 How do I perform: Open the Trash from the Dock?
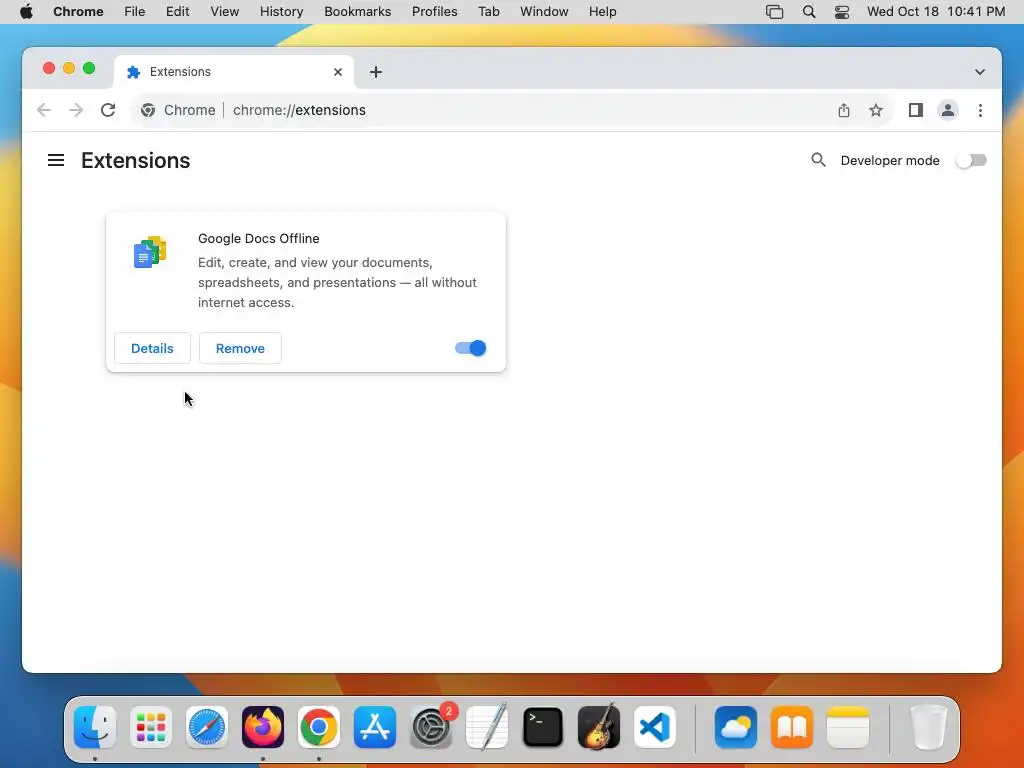928,727
